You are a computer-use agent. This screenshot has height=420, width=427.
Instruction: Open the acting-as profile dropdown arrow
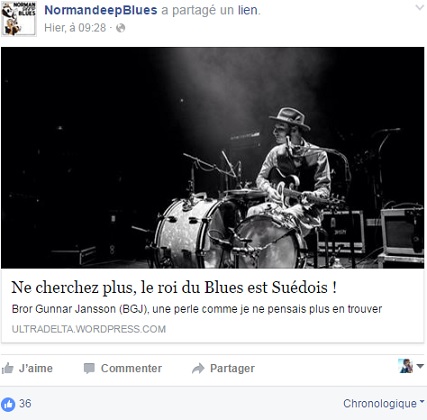pyautogui.click(x=420, y=366)
